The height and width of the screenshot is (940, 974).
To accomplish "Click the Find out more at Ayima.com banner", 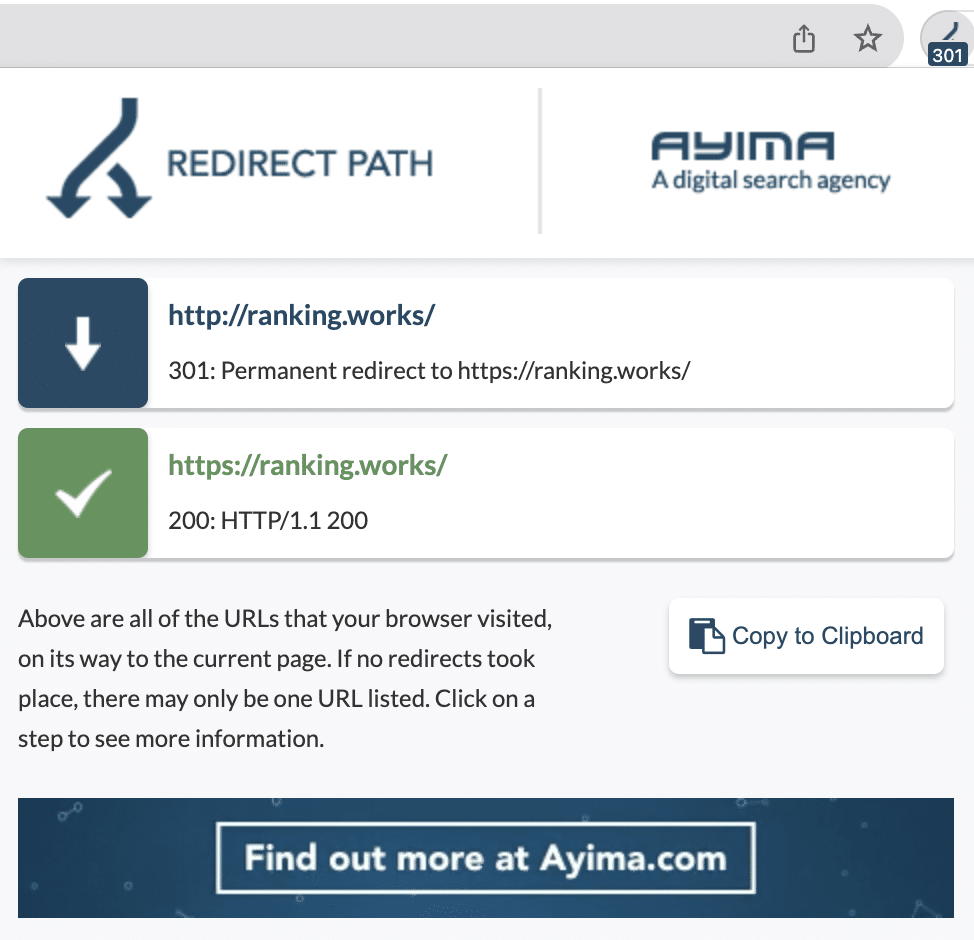I will [x=486, y=858].
